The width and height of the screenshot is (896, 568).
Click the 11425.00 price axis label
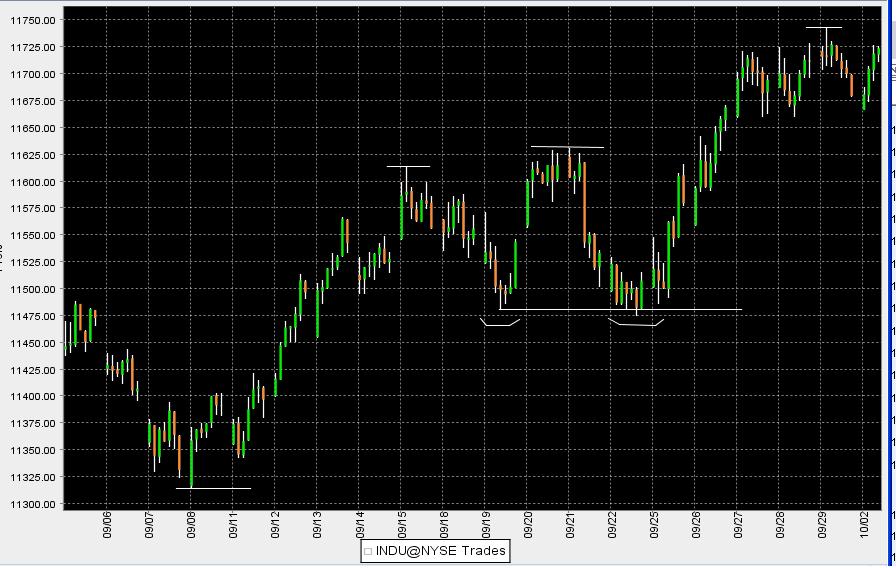(x=33, y=370)
